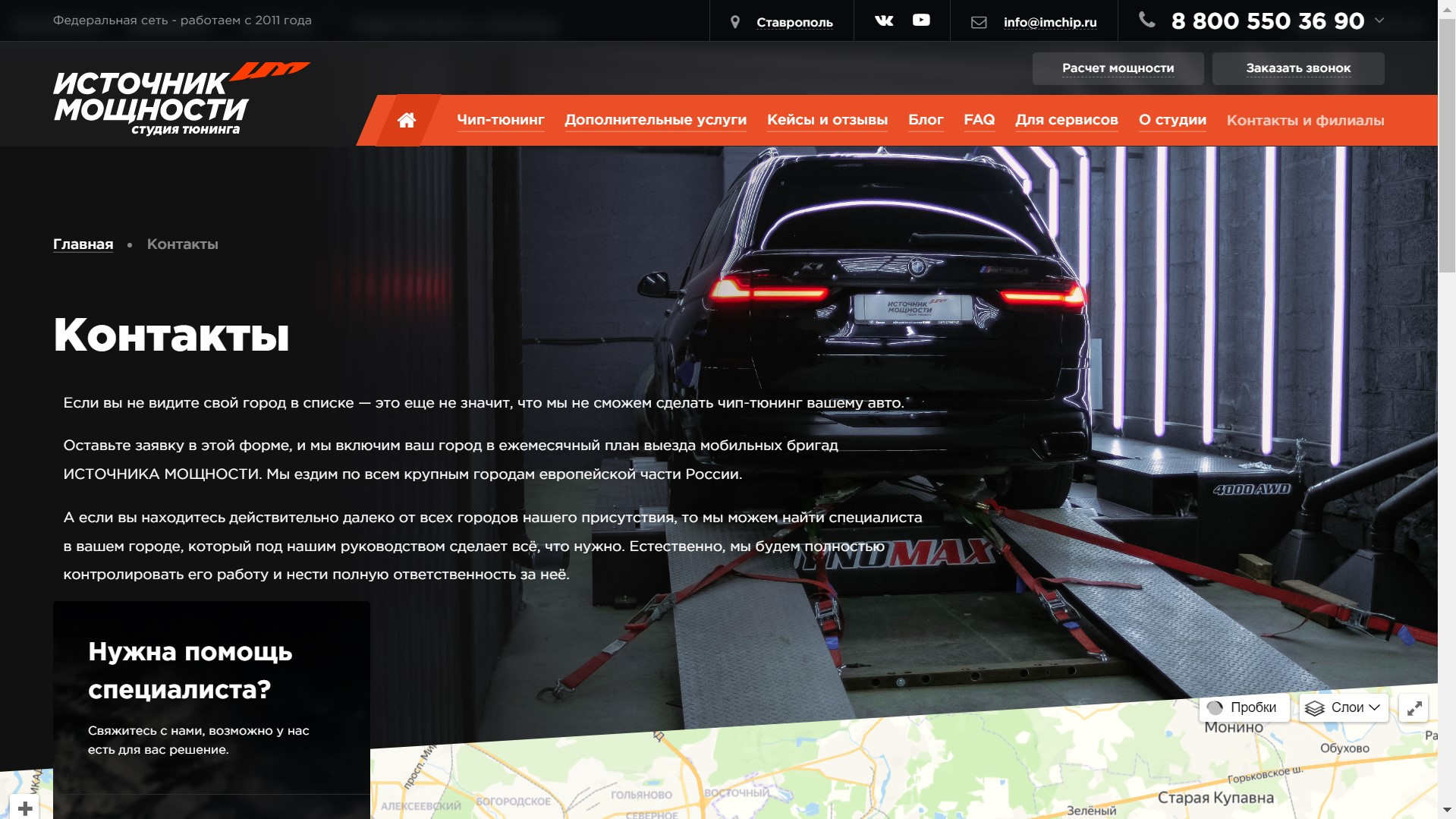This screenshot has height=819, width=1456.
Task: Click the Нужна помощь специалиста? heading
Action: click(190, 670)
